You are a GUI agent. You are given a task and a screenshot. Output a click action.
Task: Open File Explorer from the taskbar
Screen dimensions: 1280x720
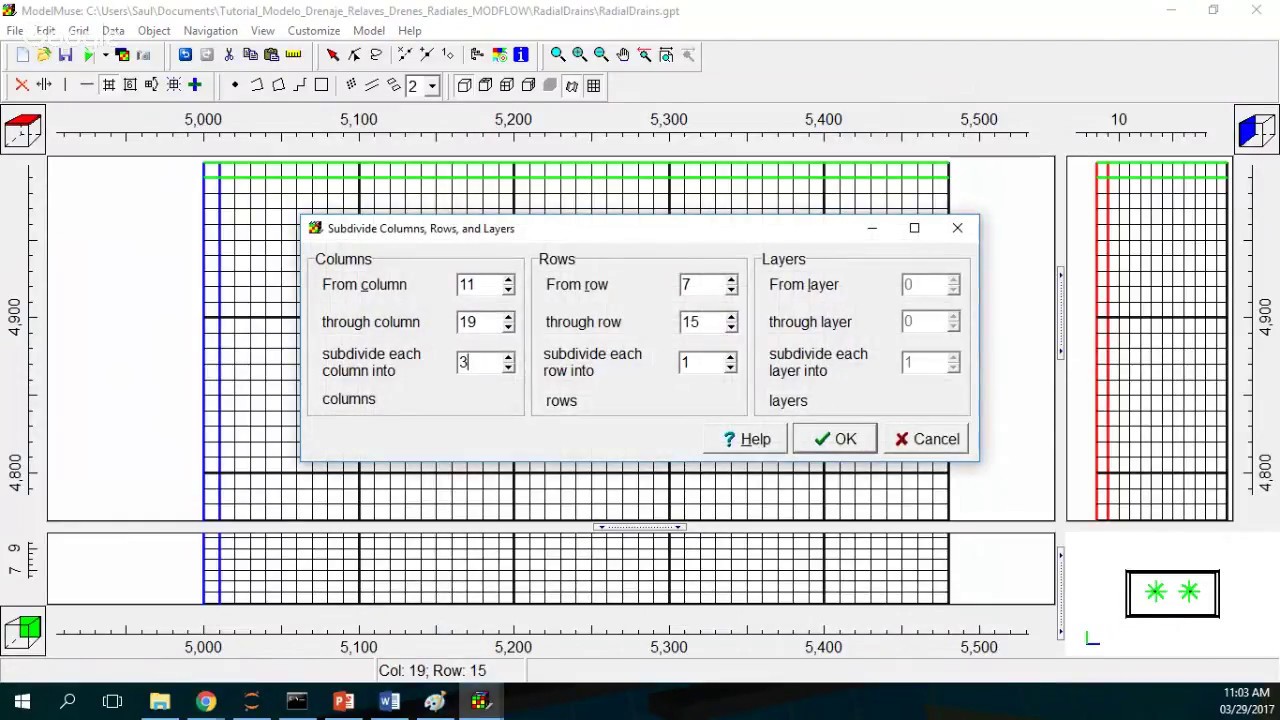click(160, 701)
